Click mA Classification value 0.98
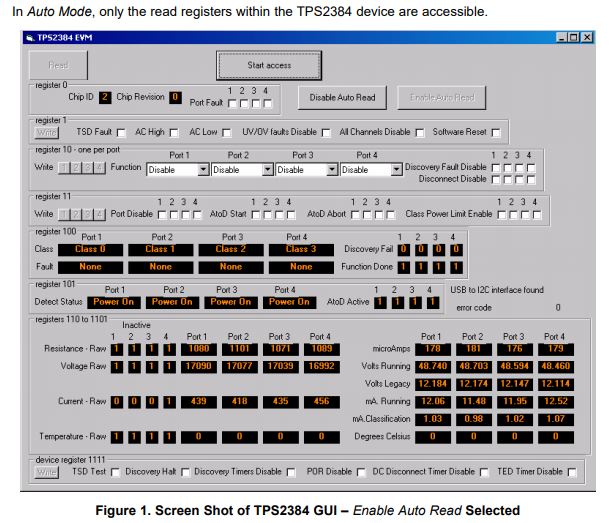This screenshot has height=523, width=609. [473, 419]
